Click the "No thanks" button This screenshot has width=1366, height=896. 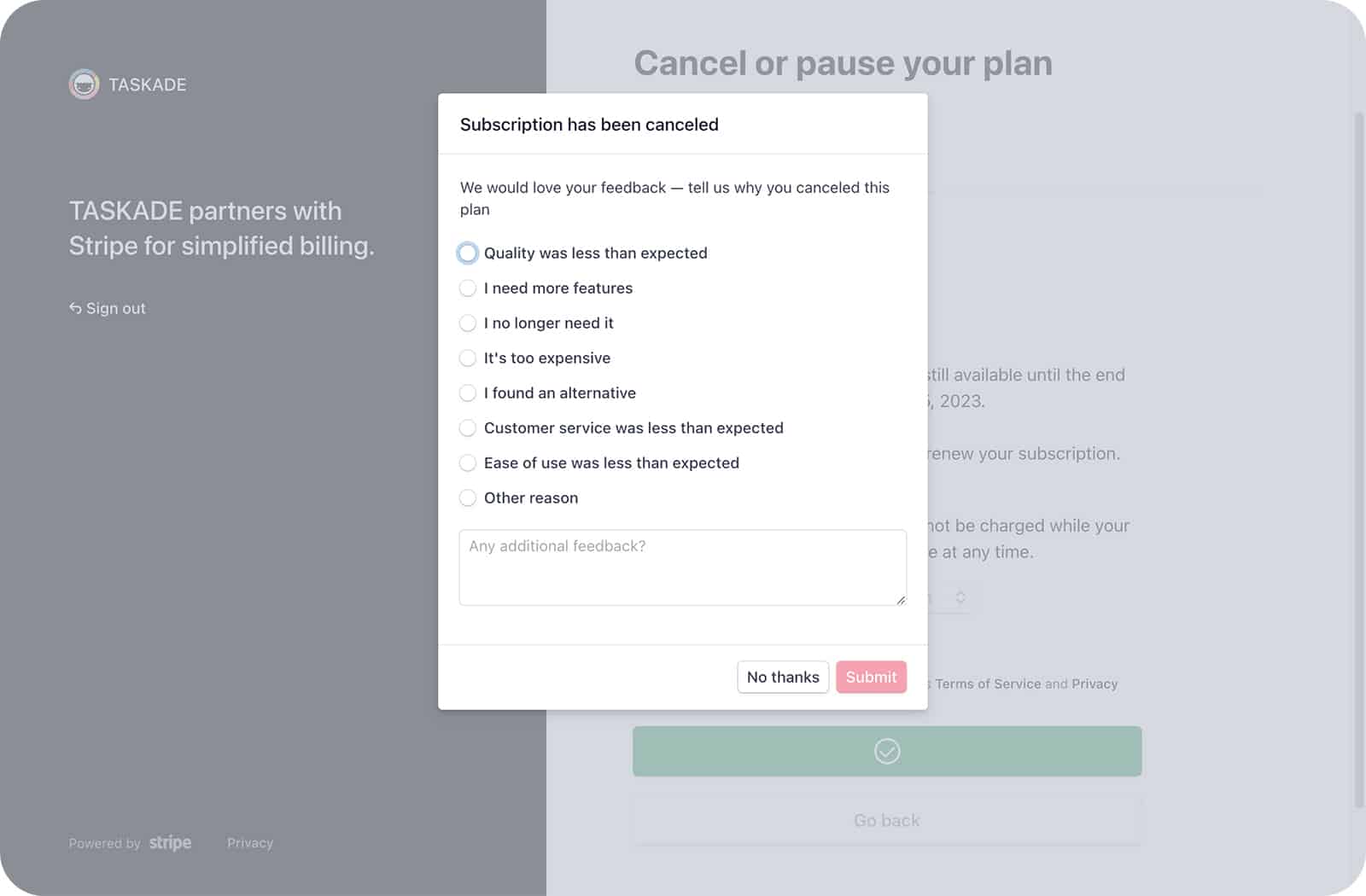tap(782, 677)
